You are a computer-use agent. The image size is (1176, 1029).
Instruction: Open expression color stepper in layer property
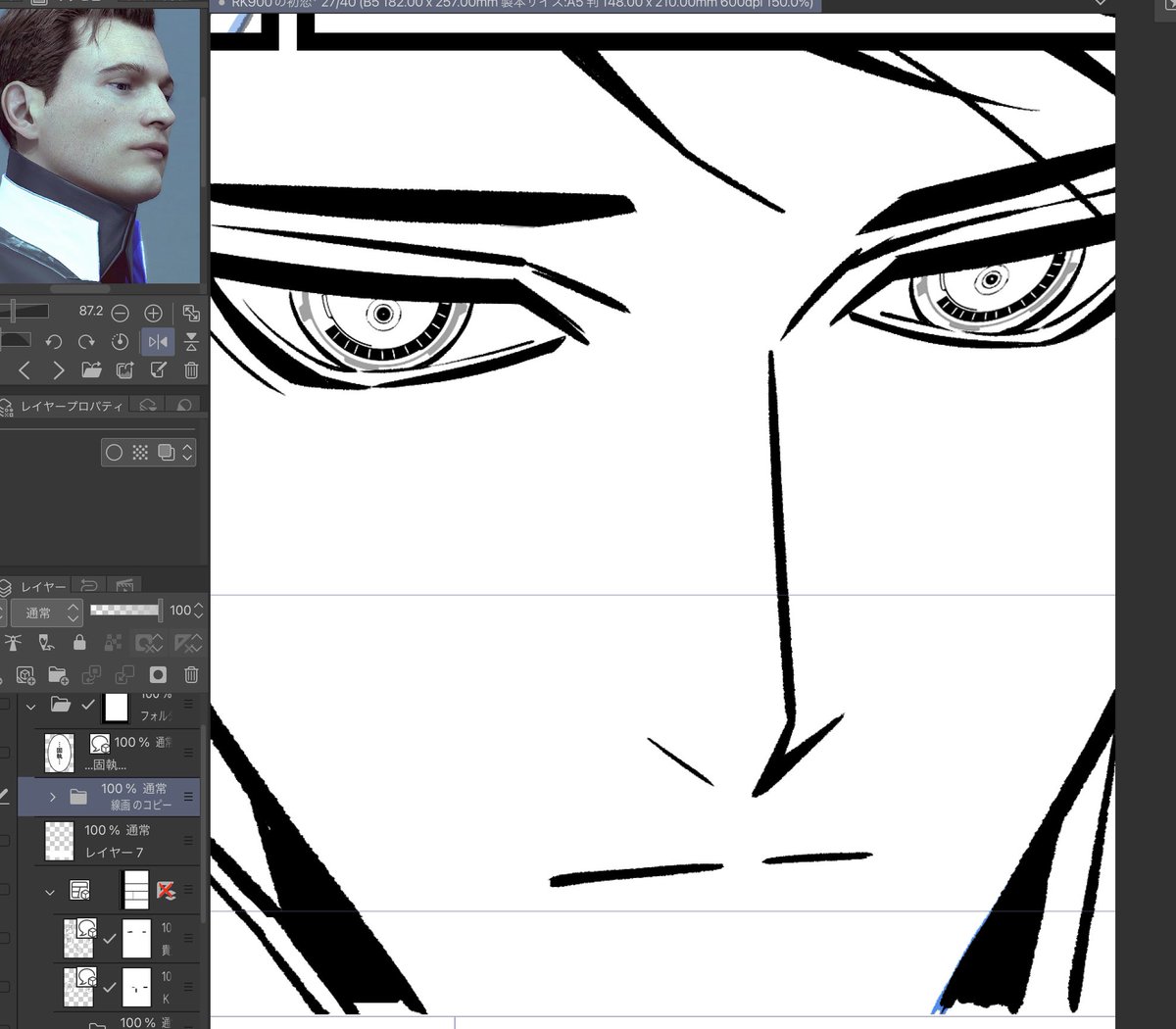point(188,452)
